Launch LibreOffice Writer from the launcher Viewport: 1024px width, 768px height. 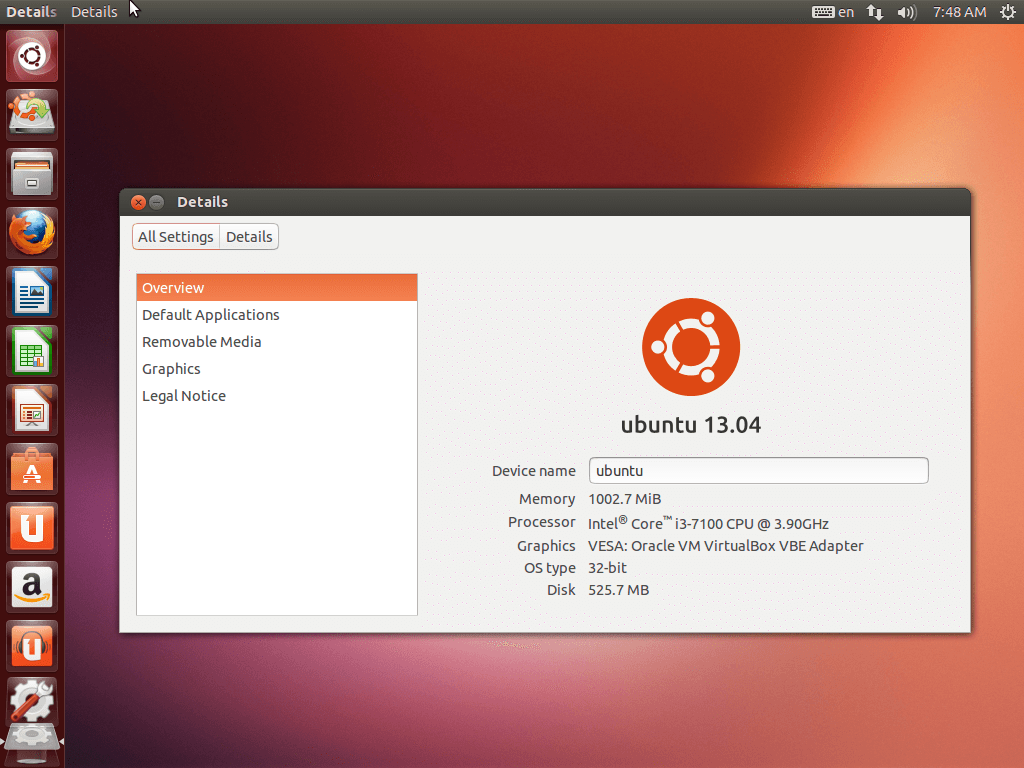point(33,292)
